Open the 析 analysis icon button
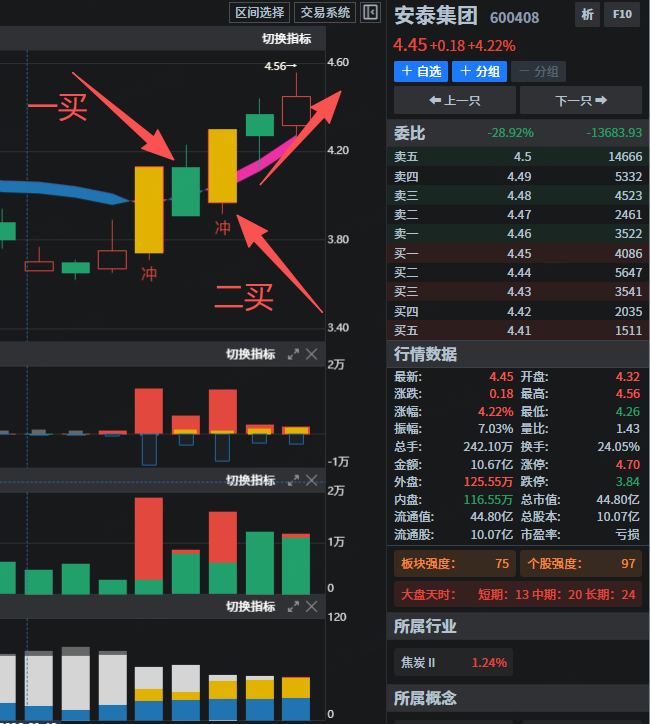Image resolution: width=650 pixels, height=724 pixels. (587, 15)
